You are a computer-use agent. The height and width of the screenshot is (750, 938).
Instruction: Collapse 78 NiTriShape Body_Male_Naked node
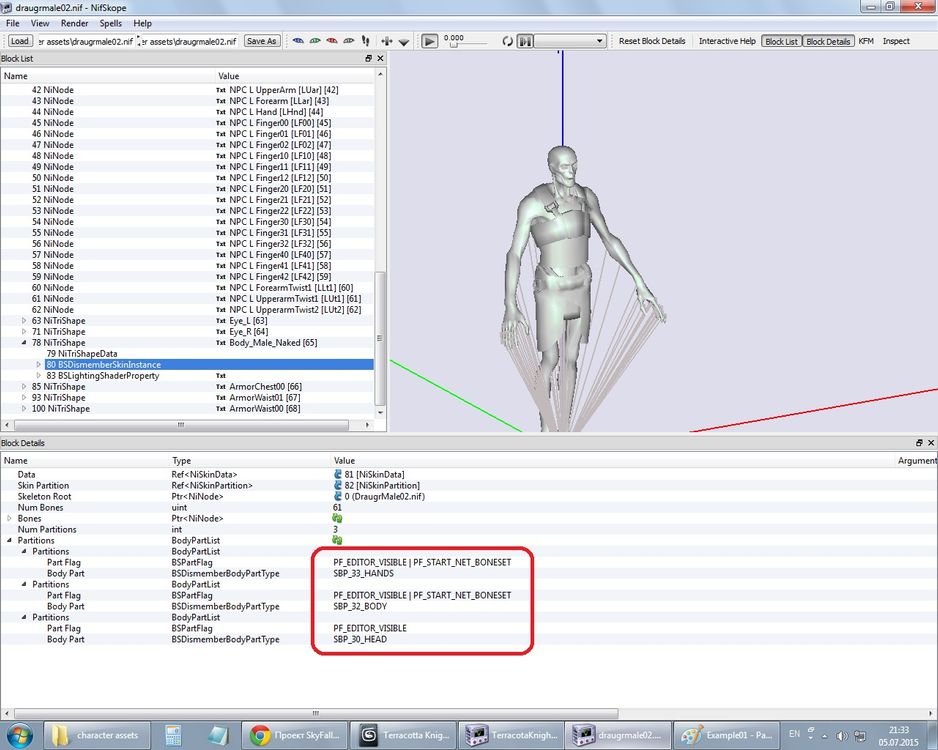tap(24, 343)
